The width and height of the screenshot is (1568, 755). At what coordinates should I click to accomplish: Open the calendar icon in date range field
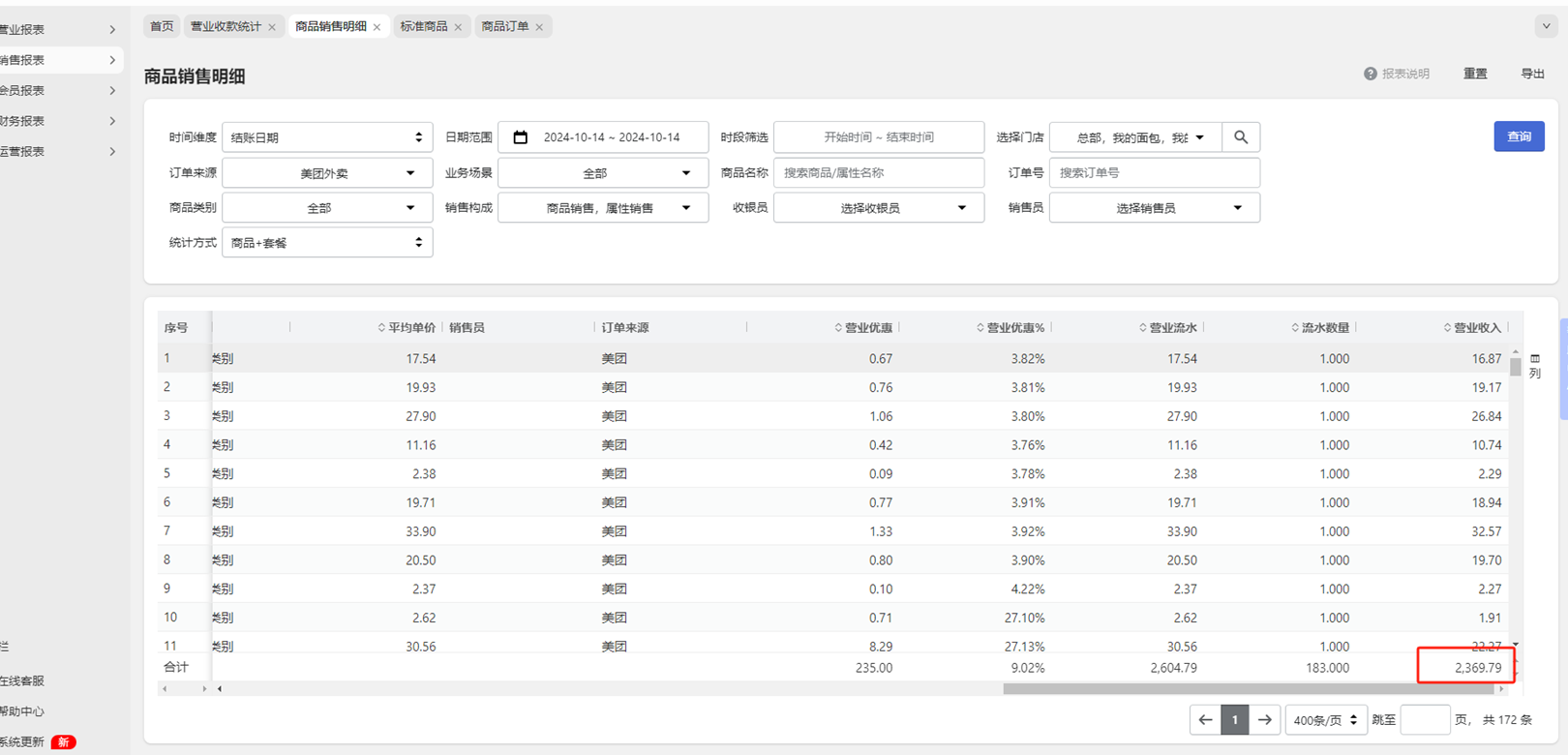coord(521,137)
